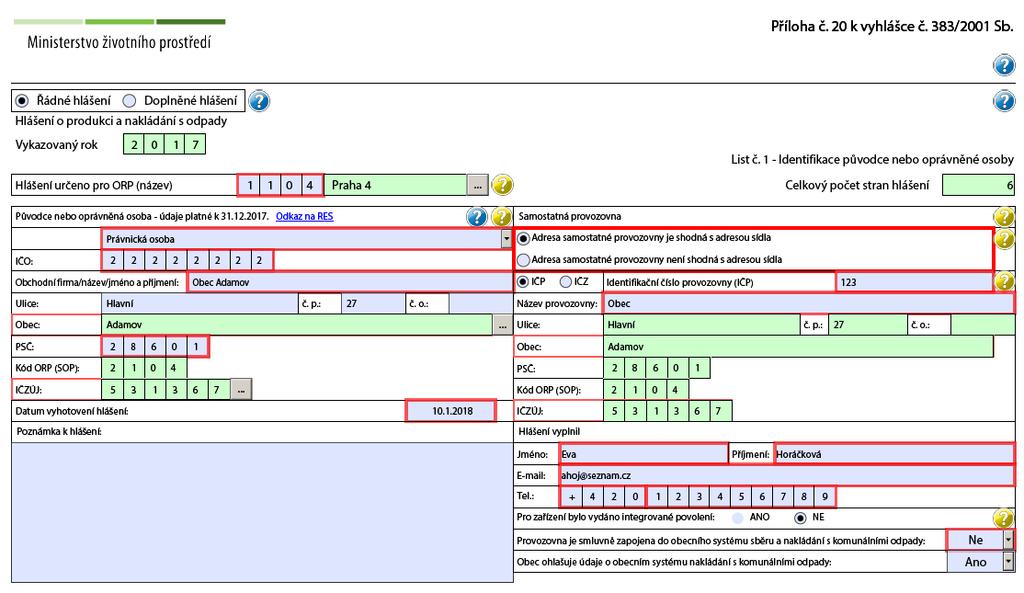Select the Řádné hlášení radio button
This screenshot has width=1024, height=593.
(x=22, y=101)
